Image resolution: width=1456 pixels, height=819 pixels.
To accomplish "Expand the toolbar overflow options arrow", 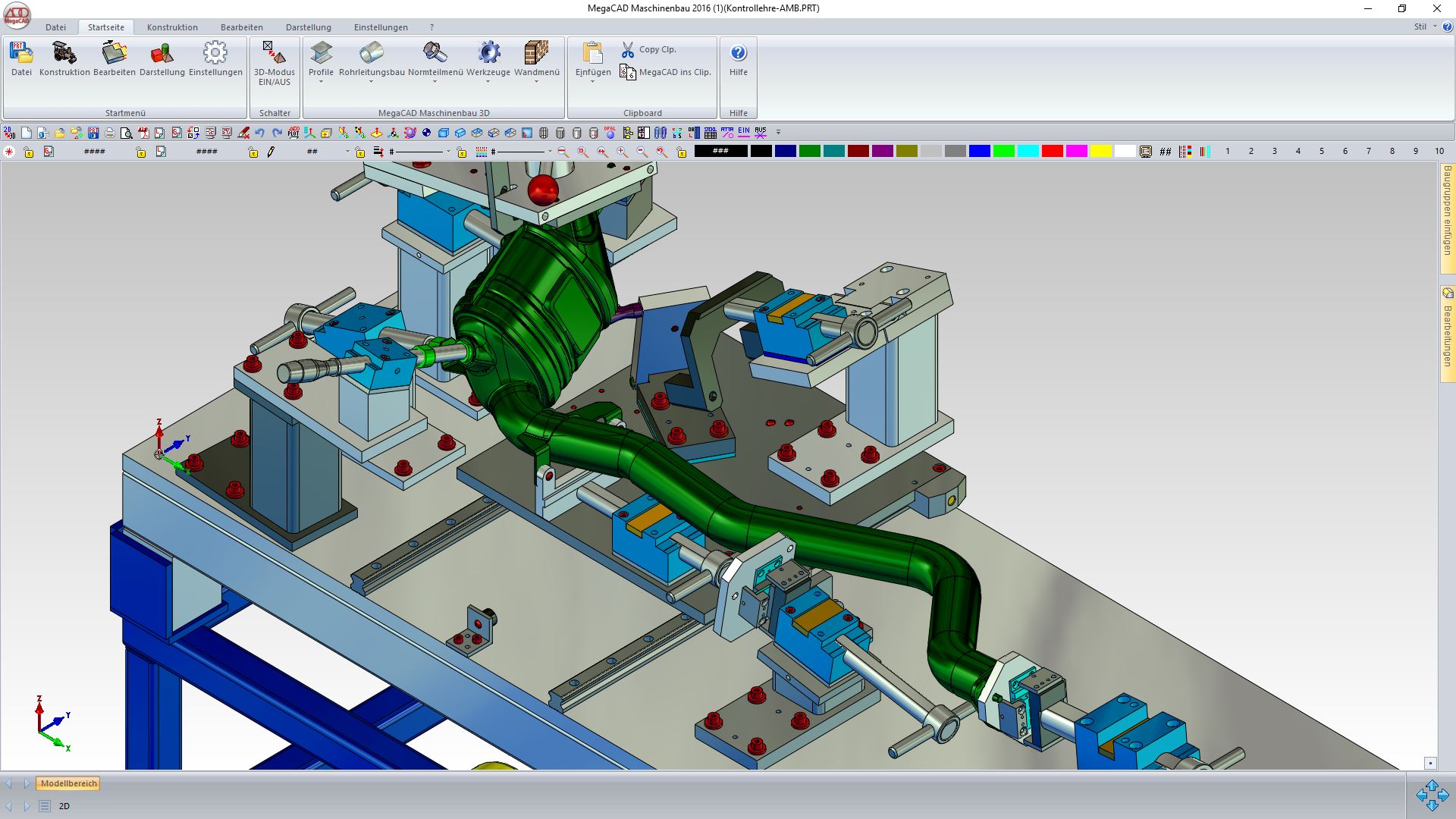I will point(778,133).
